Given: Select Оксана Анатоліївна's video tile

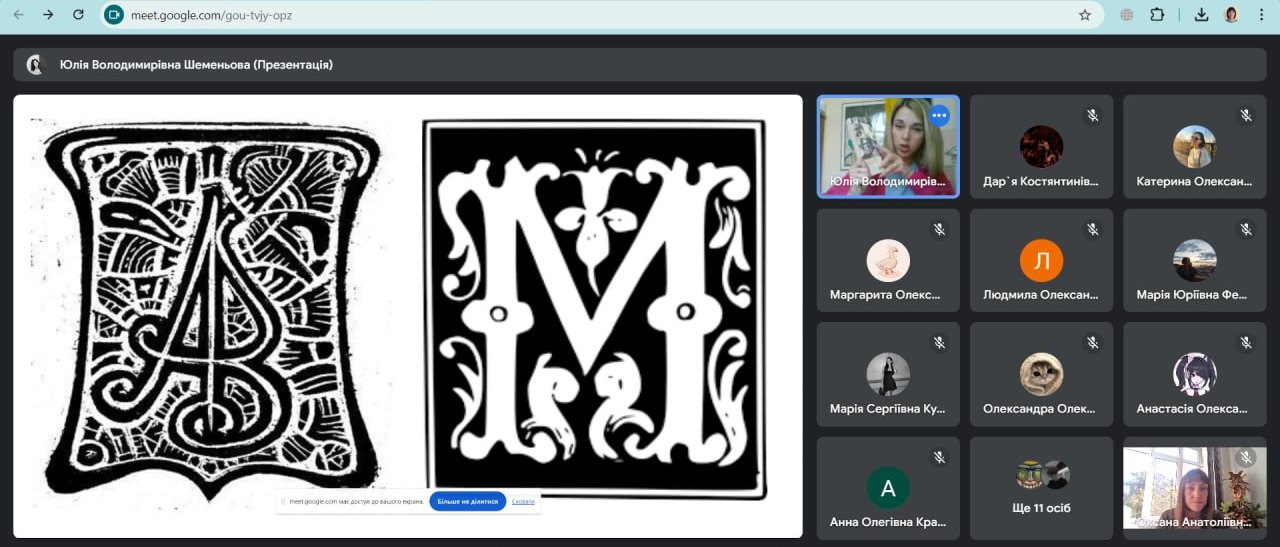Looking at the screenshot, I should [x=1195, y=487].
